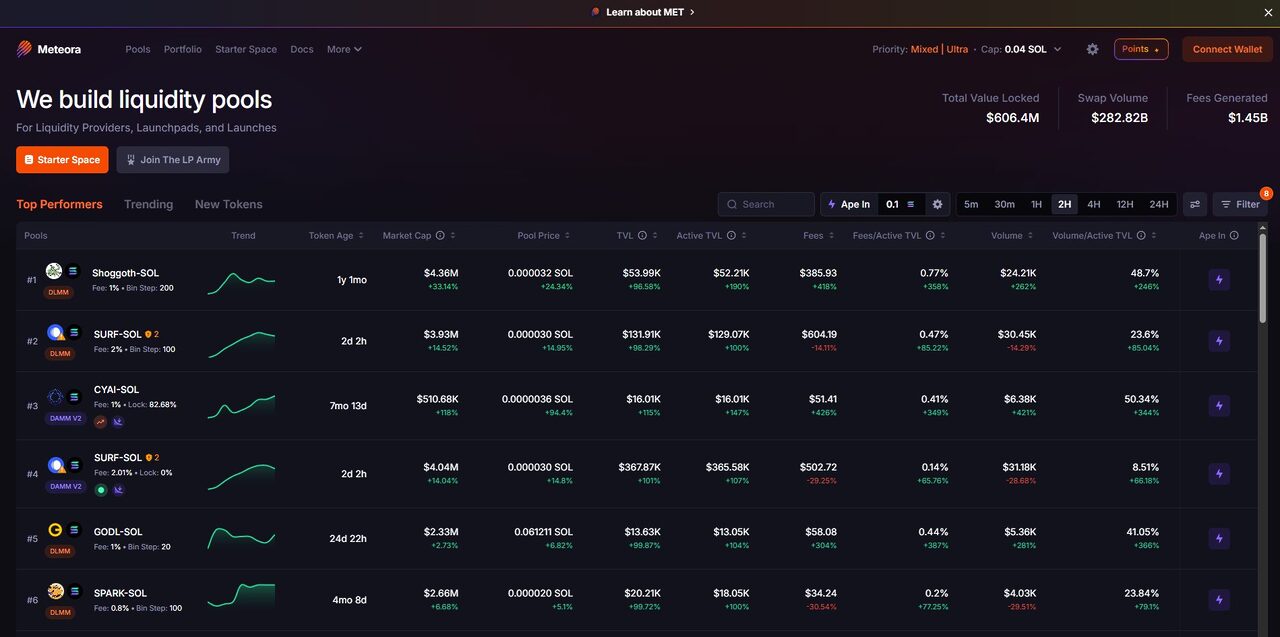This screenshot has width=1280, height=637.
Task: Click the warning shield icon on the #2 SURF-SOL pool
Action: [x=148, y=334]
